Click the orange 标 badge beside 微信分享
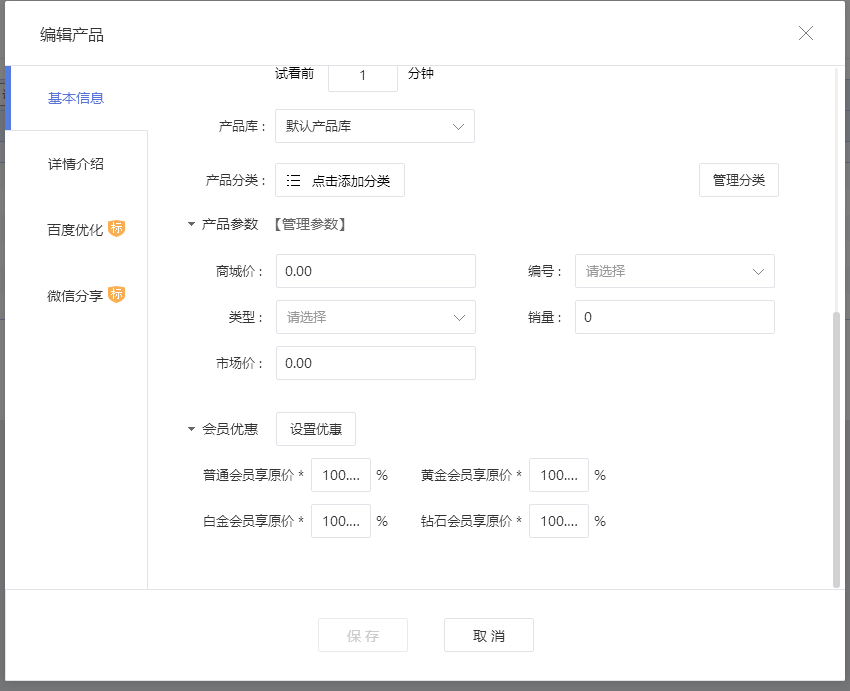 coord(117,294)
